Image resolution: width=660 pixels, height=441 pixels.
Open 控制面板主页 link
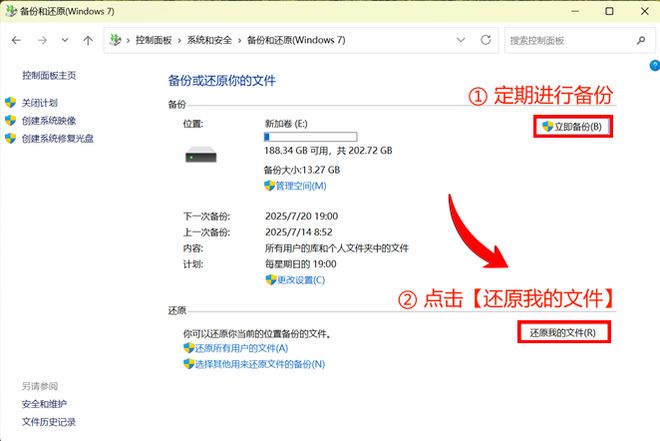pos(49,76)
